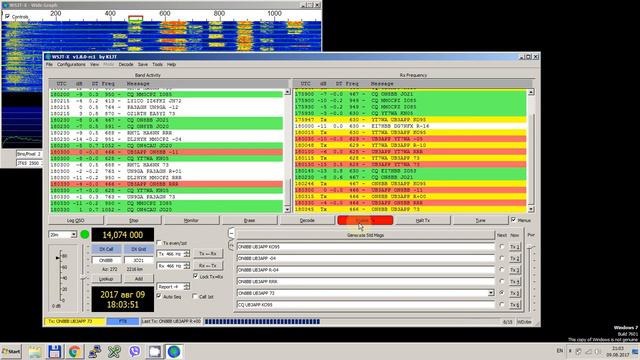Click the Report -4 spinner
This screenshot has width=640, height=360.
click(x=173, y=287)
